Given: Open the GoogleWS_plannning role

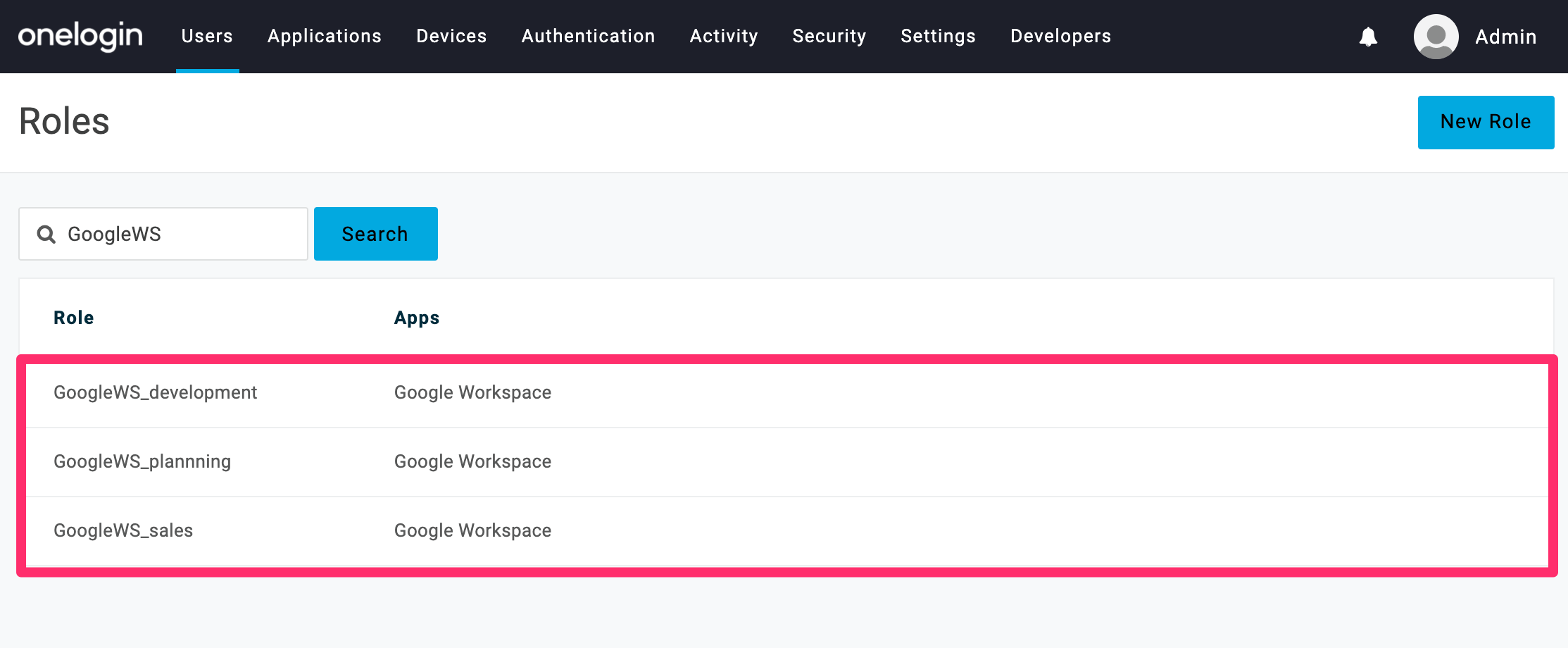Looking at the screenshot, I should 142,461.
